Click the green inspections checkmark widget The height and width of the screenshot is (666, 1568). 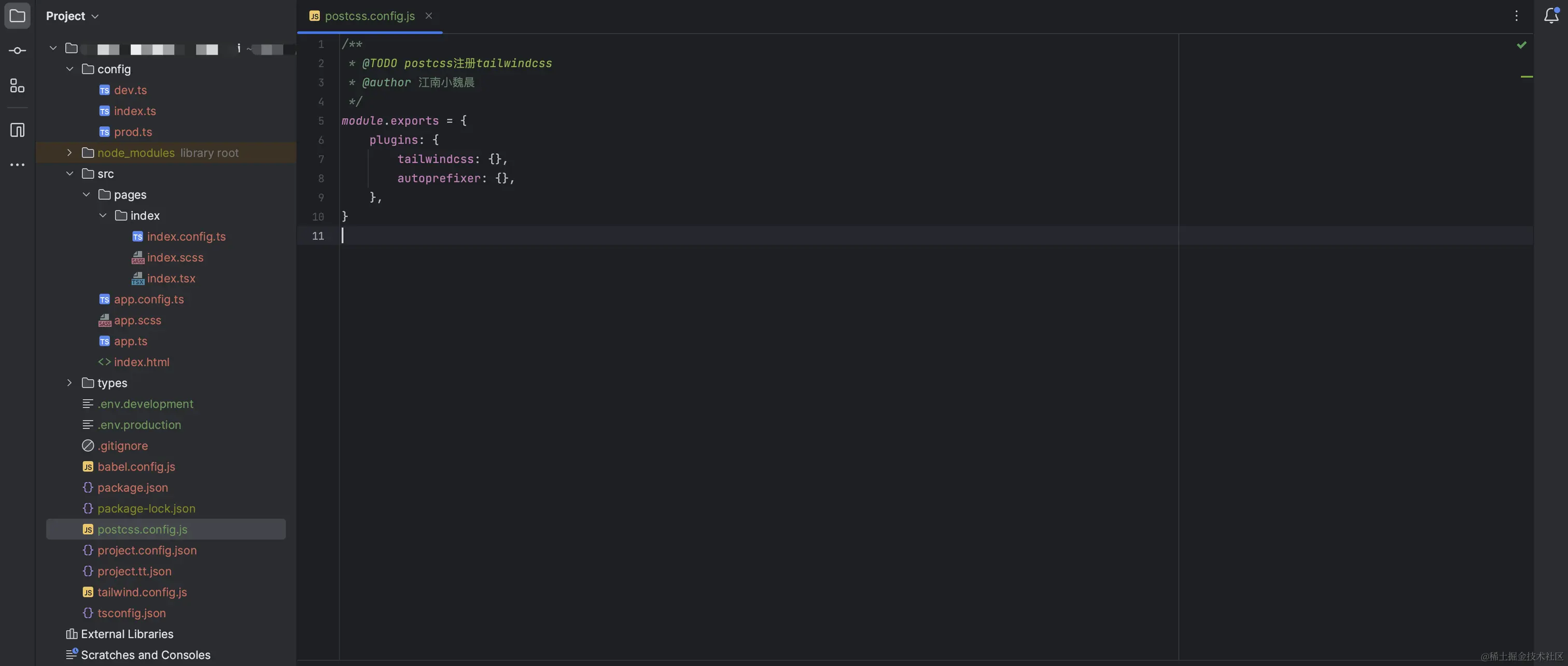[x=1522, y=45]
